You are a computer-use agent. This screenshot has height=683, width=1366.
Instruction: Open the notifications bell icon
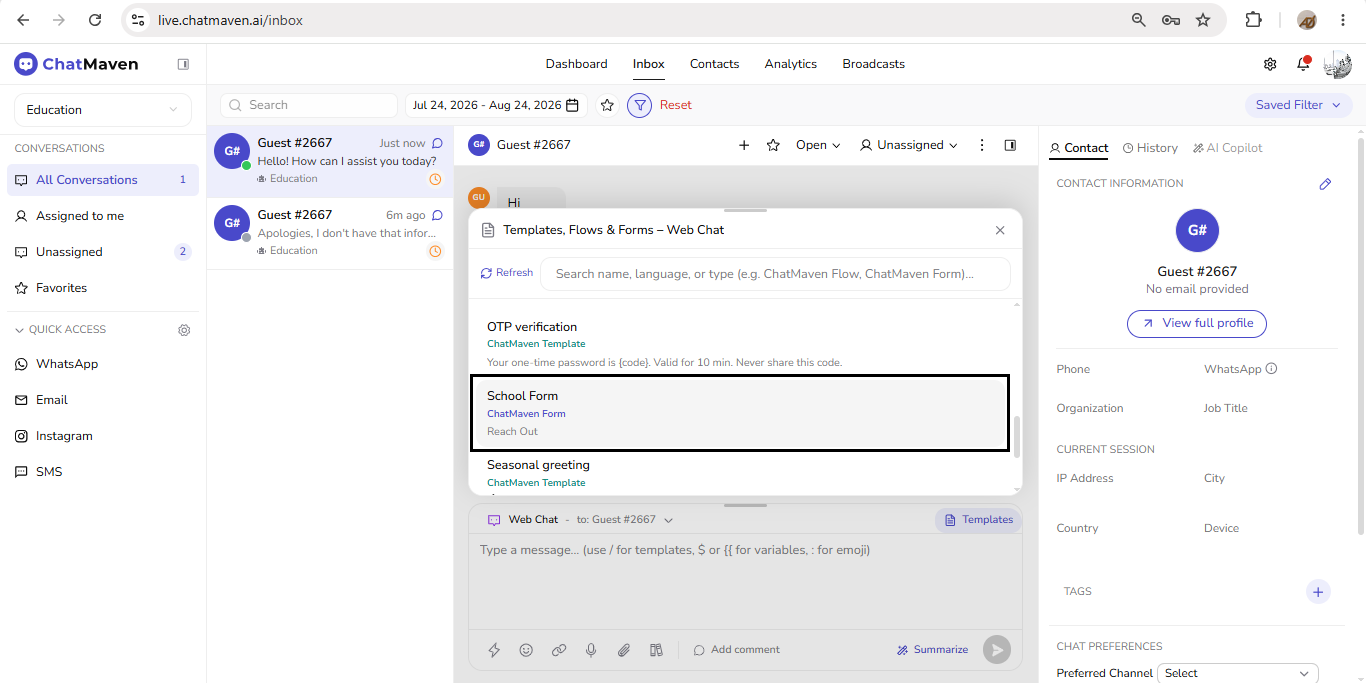click(x=1303, y=64)
